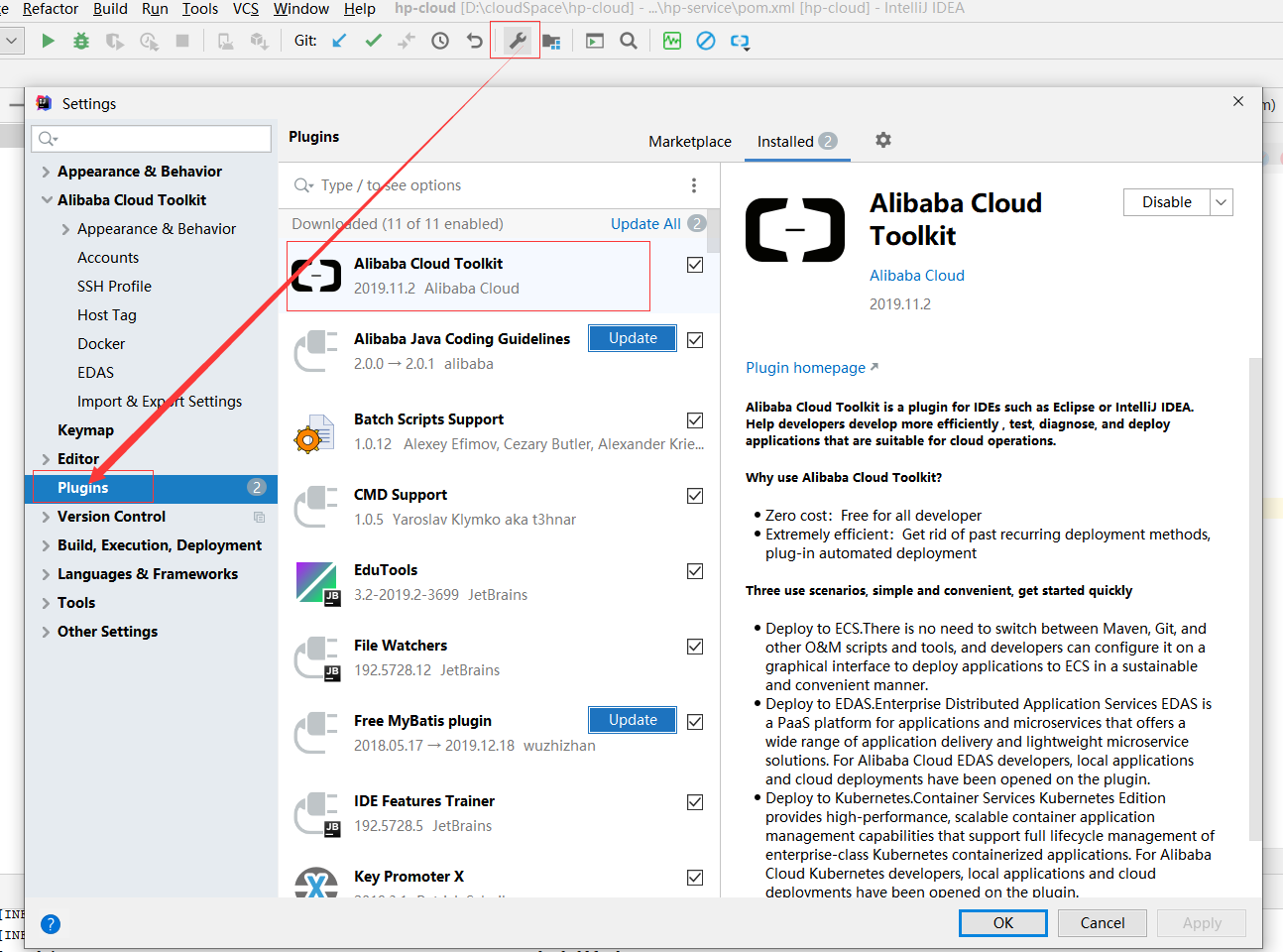1283x952 pixels.
Task: Click the Version Control per-project copy icon
Action: (x=260, y=517)
